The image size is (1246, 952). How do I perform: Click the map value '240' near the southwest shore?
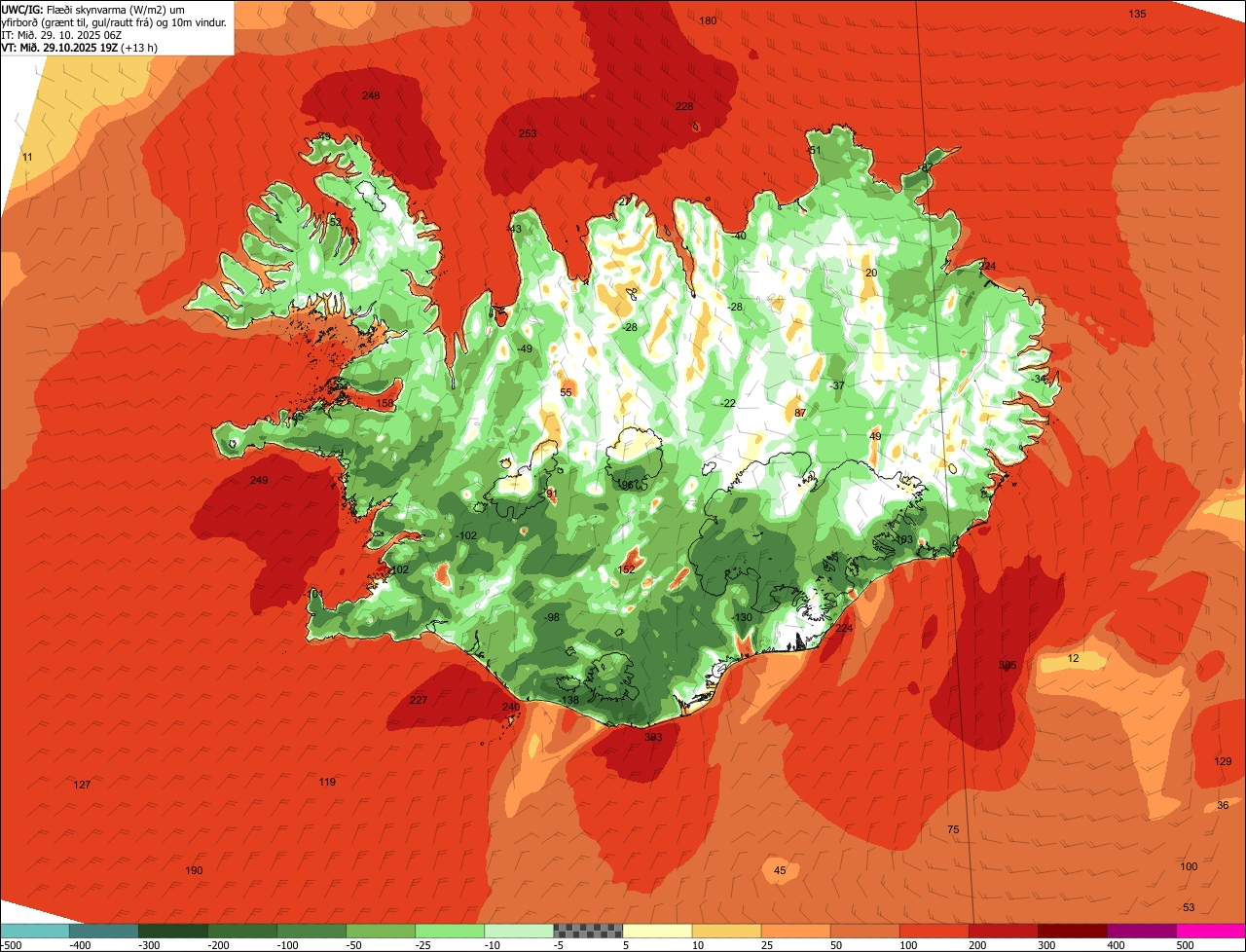(511, 708)
